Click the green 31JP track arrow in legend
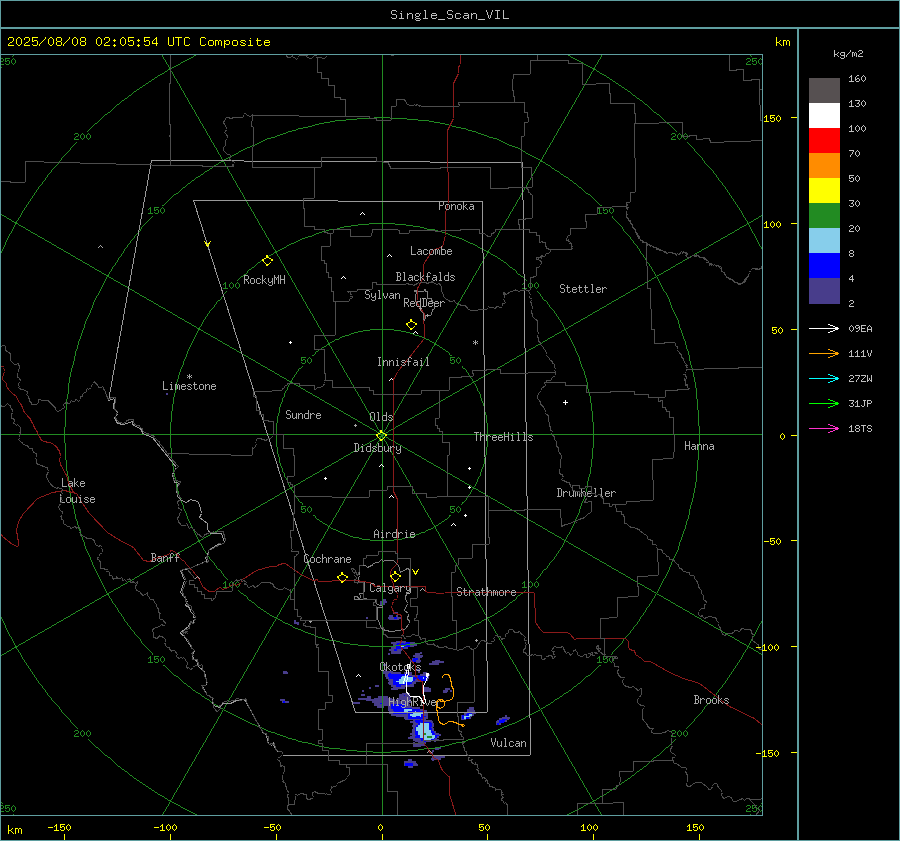 pos(824,404)
